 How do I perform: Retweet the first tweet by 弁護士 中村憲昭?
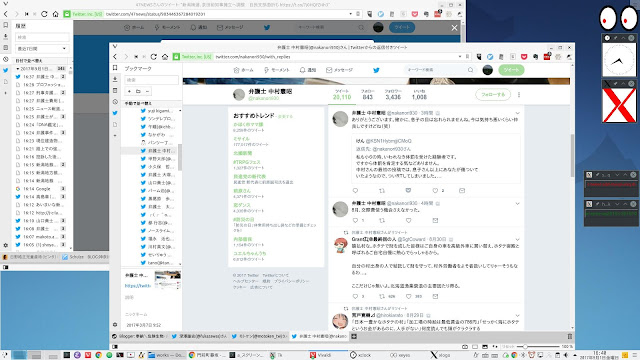coord(382,191)
